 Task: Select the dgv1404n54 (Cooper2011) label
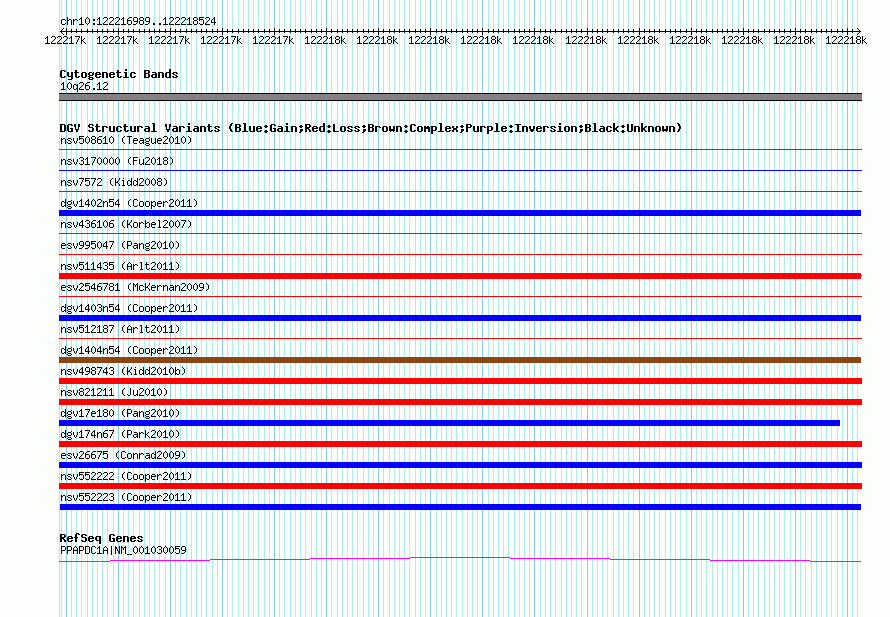point(129,350)
